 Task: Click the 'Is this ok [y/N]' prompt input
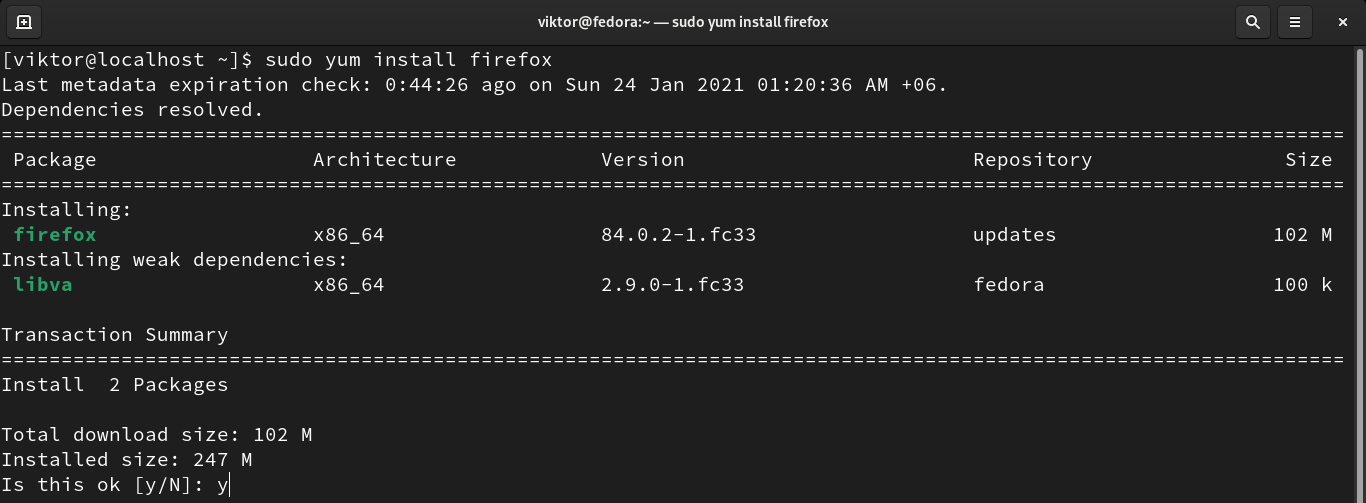(225, 485)
